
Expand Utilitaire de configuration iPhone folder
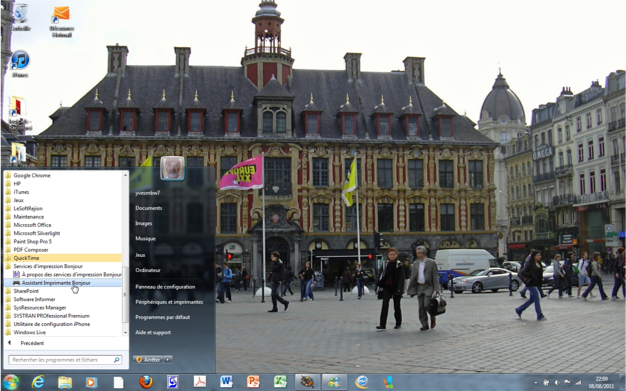click(x=63, y=324)
